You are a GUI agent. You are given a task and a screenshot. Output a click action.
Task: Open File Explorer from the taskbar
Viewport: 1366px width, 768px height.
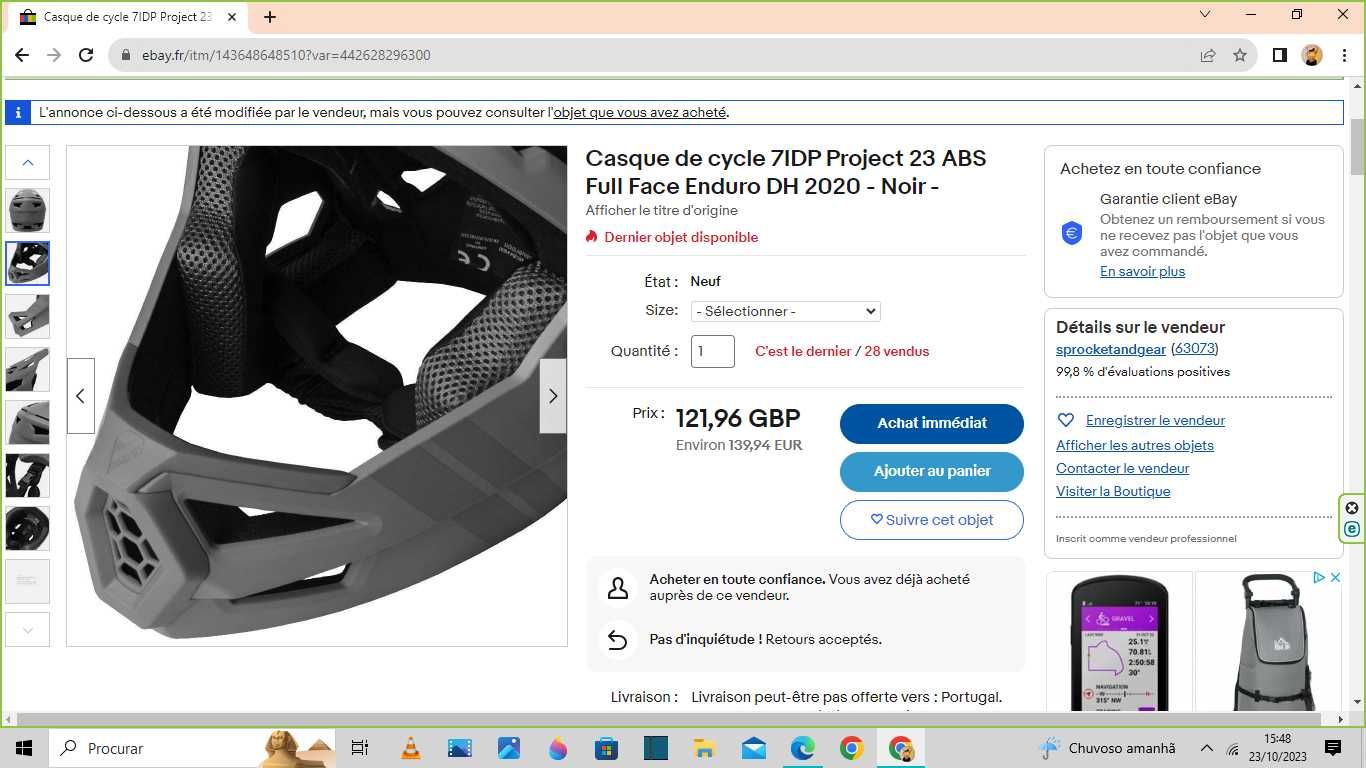705,748
